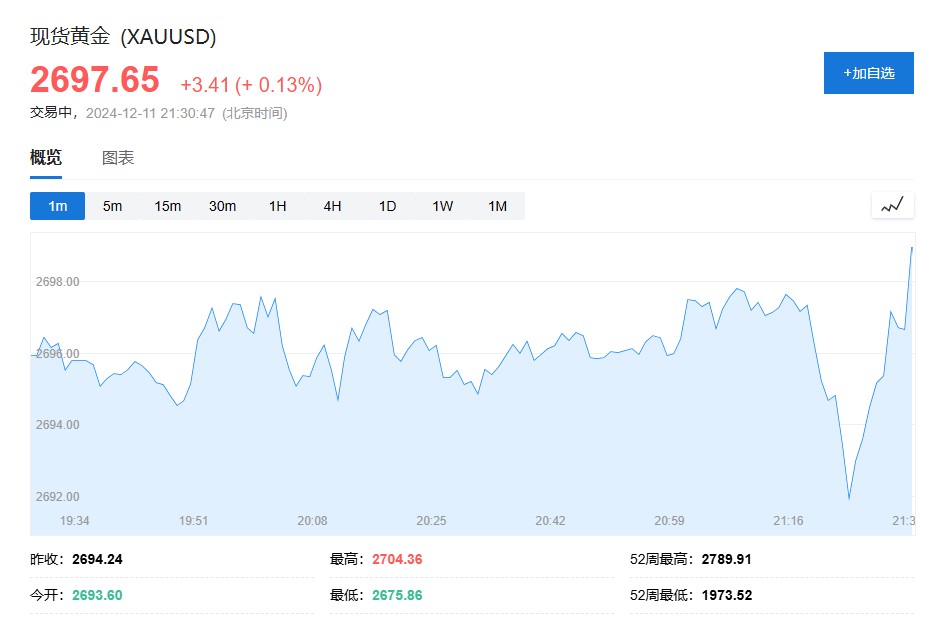Click the 52周最高 value 2789.91
The width and height of the screenshot is (941, 627).
(x=726, y=560)
